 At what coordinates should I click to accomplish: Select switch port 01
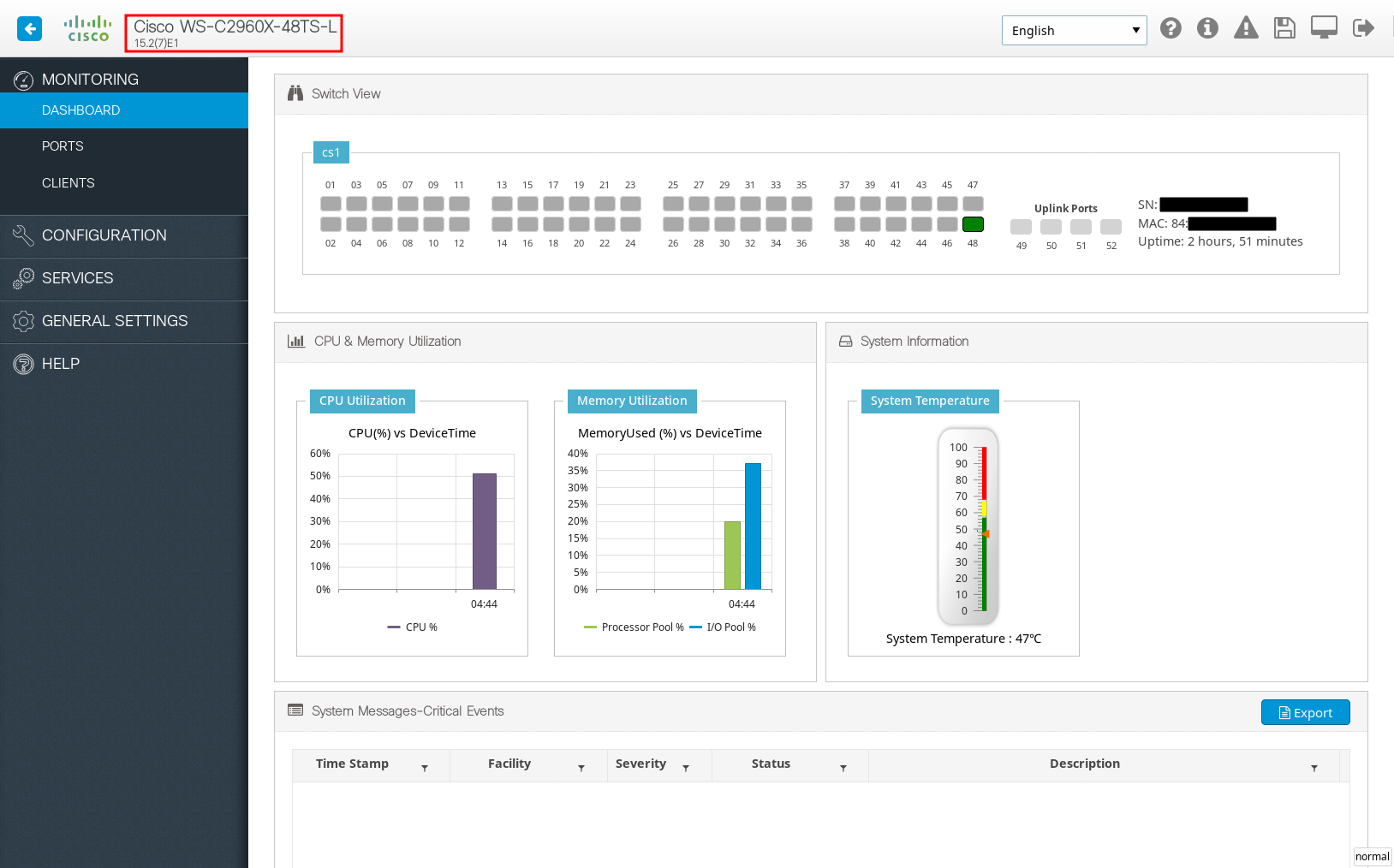click(x=331, y=204)
